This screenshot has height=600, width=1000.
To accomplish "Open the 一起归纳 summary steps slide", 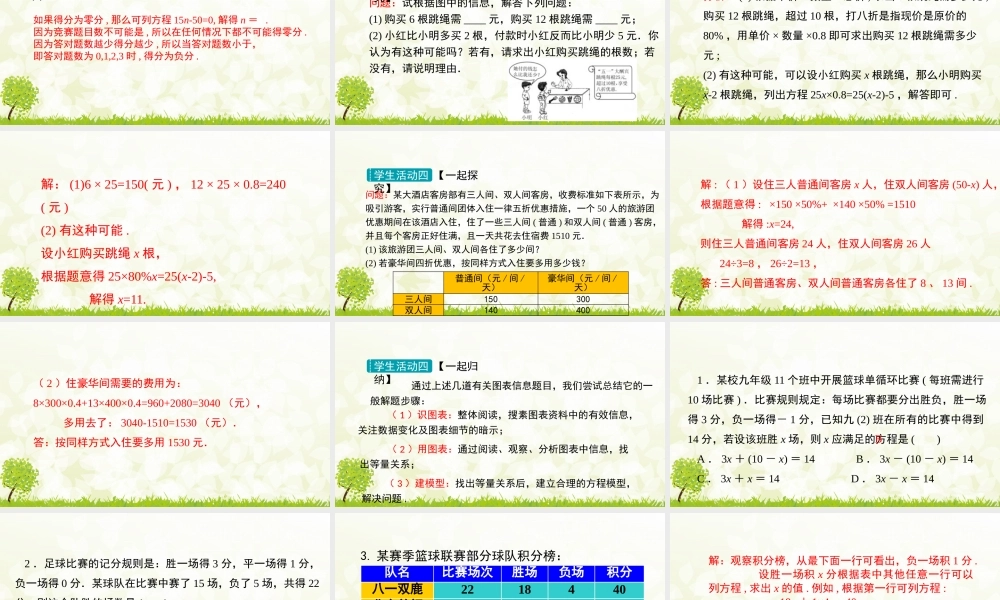I will 500,414.
